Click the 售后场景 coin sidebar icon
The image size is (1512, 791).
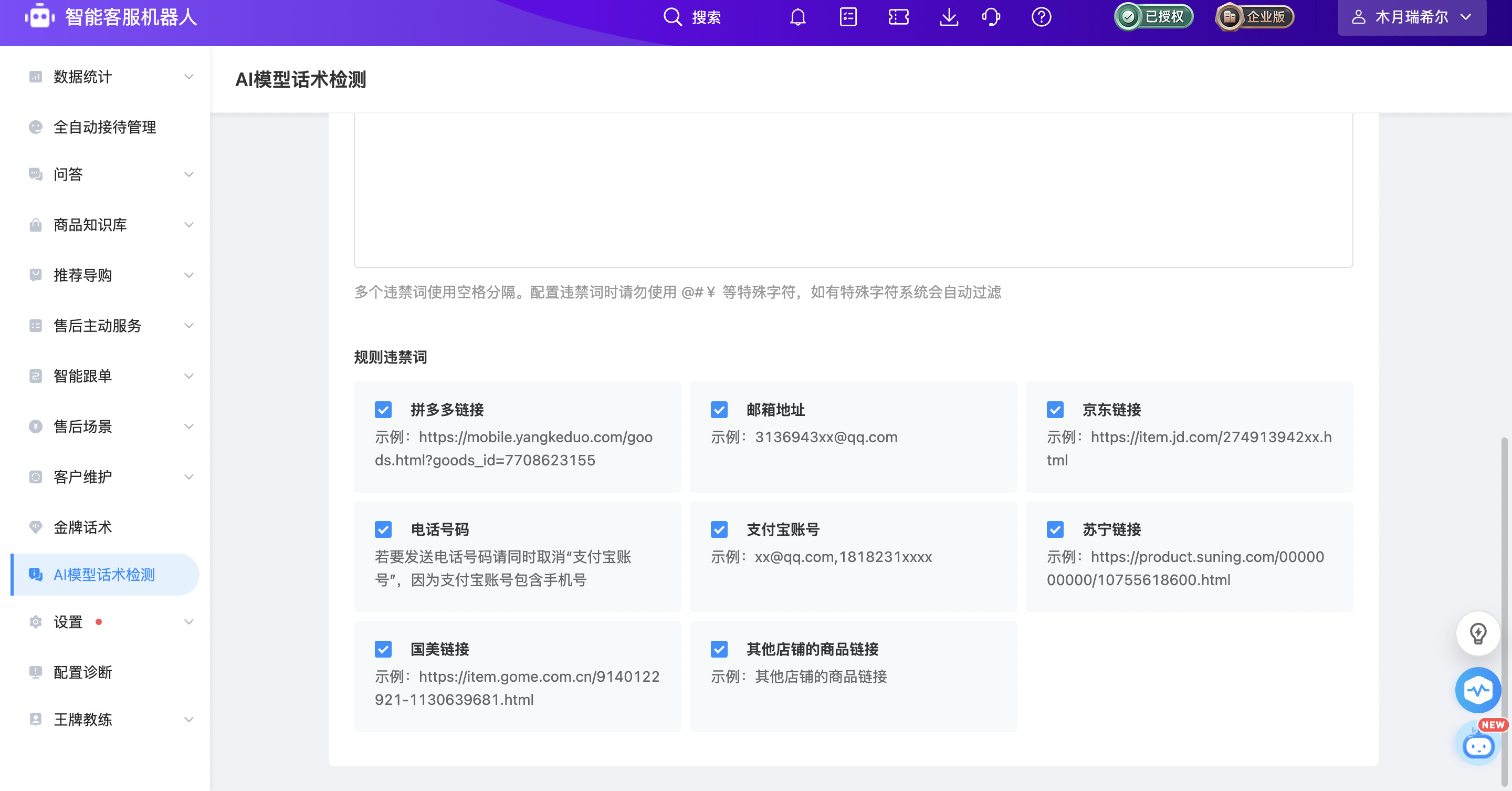(36, 426)
